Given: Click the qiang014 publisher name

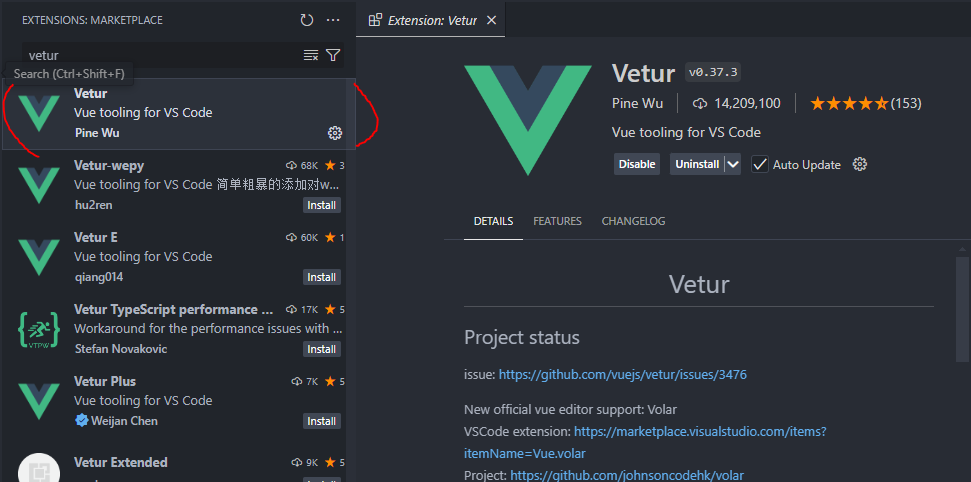Looking at the screenshot, I should (99, 277).
